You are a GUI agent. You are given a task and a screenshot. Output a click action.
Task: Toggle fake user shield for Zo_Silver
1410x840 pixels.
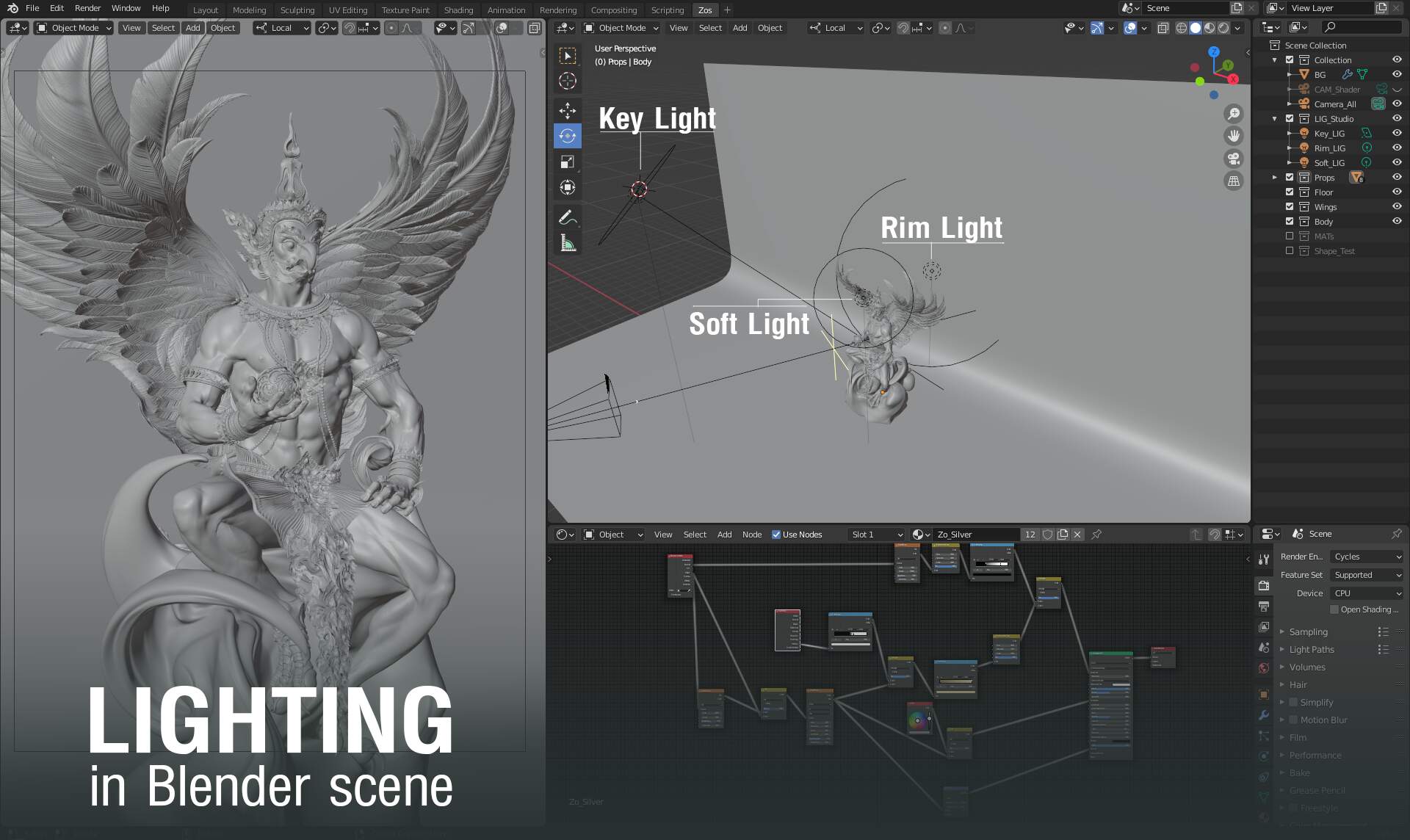[1048, 535]
